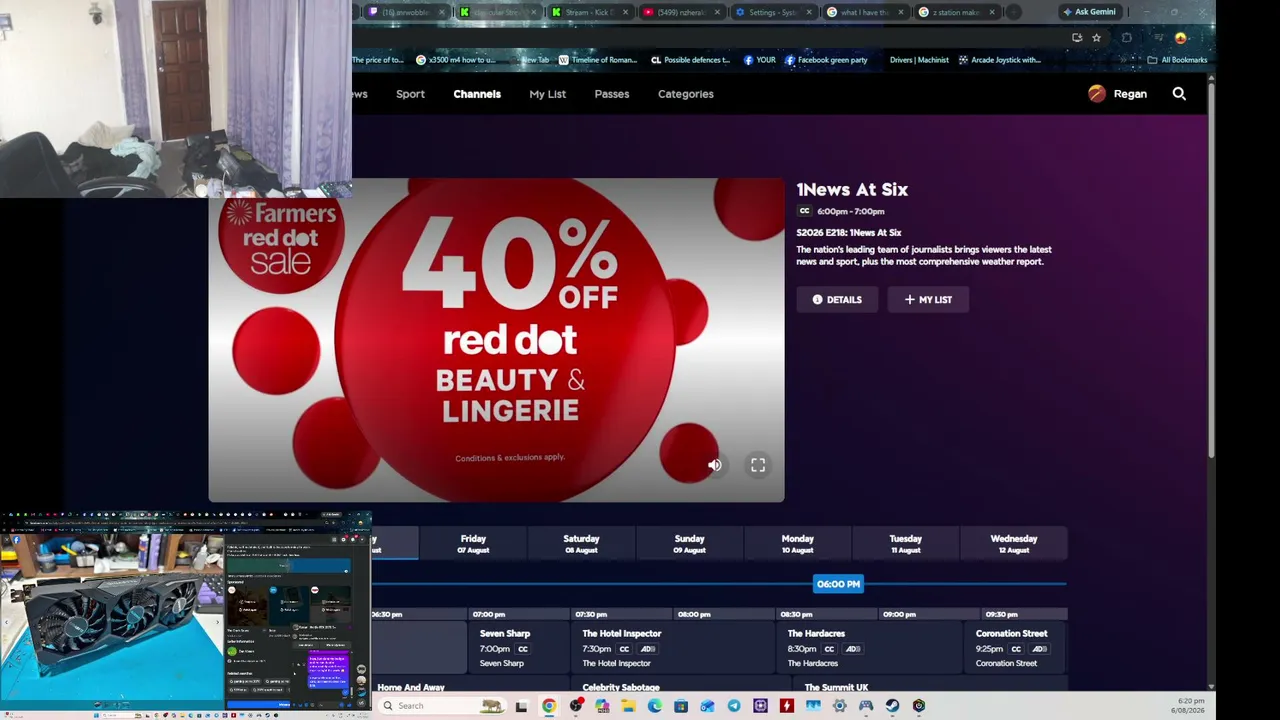
Task: Click the DETAILS button
Action: pyautogui.click(x=837, y=300)
